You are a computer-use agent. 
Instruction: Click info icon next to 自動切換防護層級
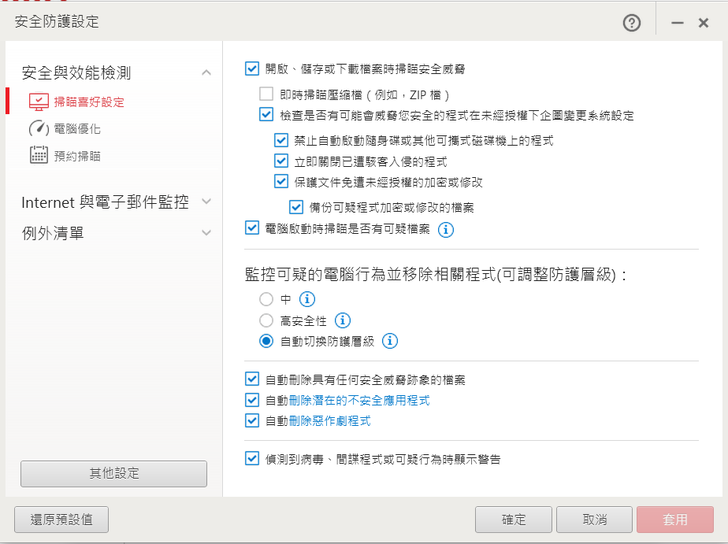click(x=390, y=341)
